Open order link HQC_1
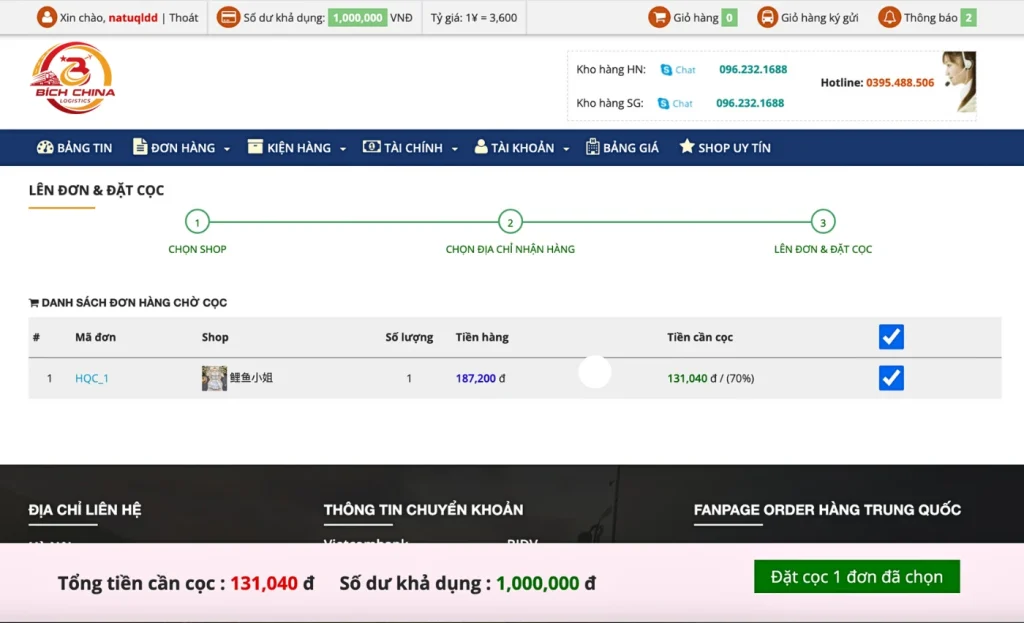The height and width of the screenshot is (623, 1024). tap(92, 378)
